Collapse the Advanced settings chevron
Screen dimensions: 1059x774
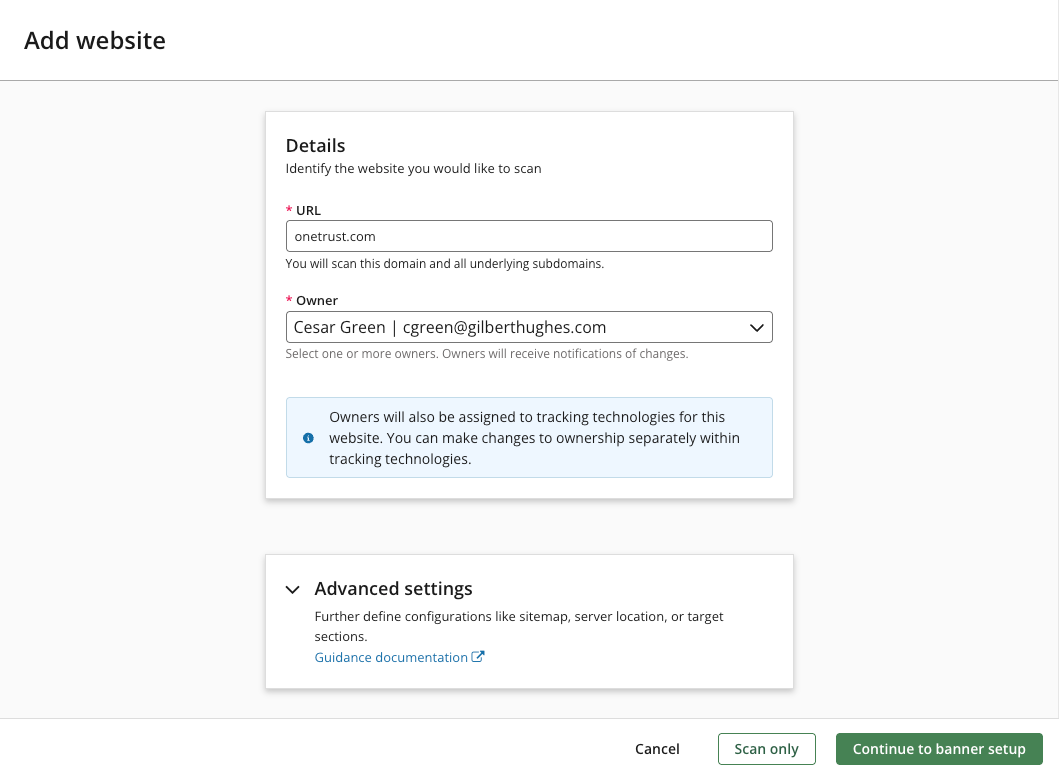pos(292,590)
